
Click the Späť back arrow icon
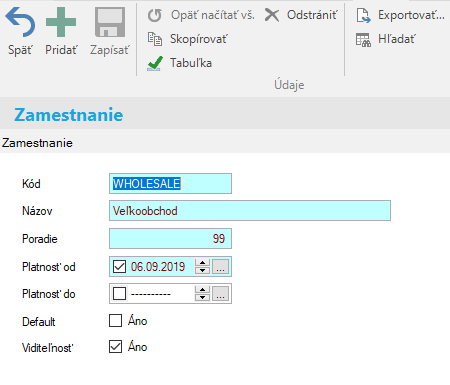pos(20,22)
